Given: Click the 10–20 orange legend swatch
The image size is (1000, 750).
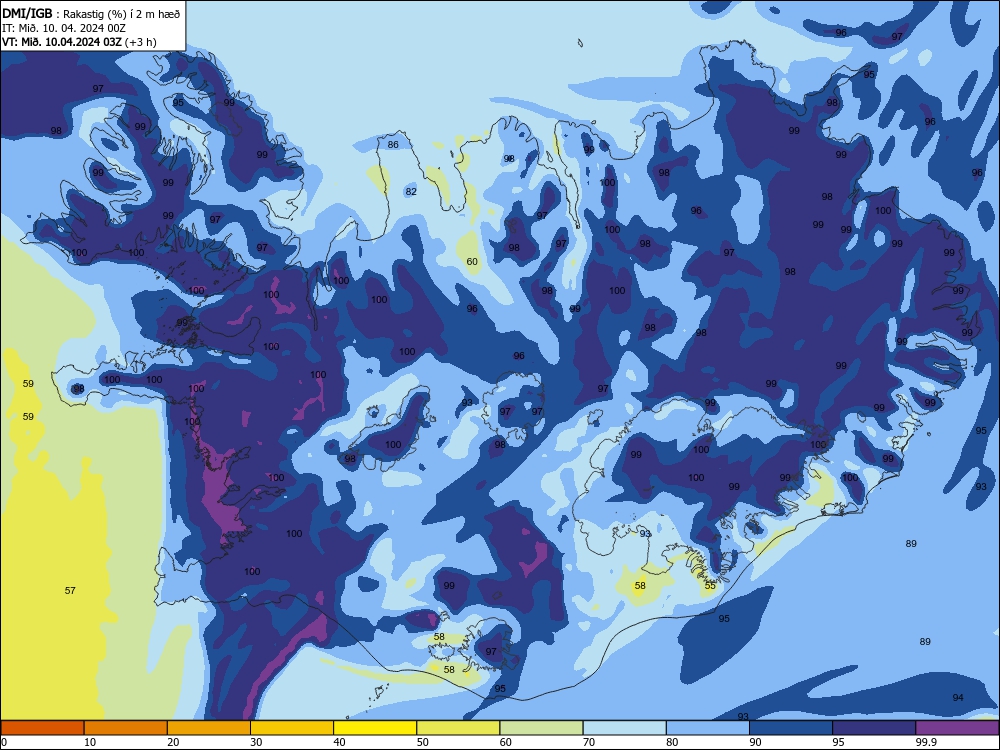Looking at the screenshot, I should [x=126, y=728].
